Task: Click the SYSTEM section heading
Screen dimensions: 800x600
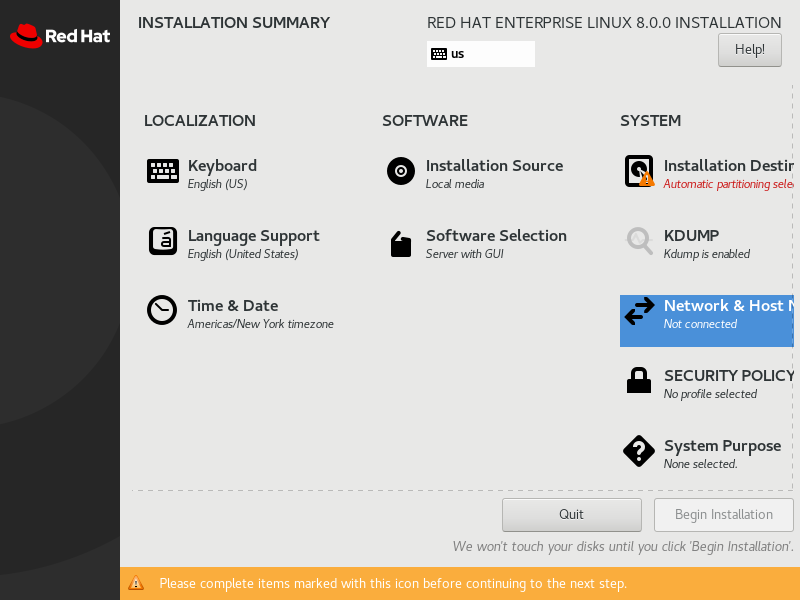Action: (x=650, y=121)
